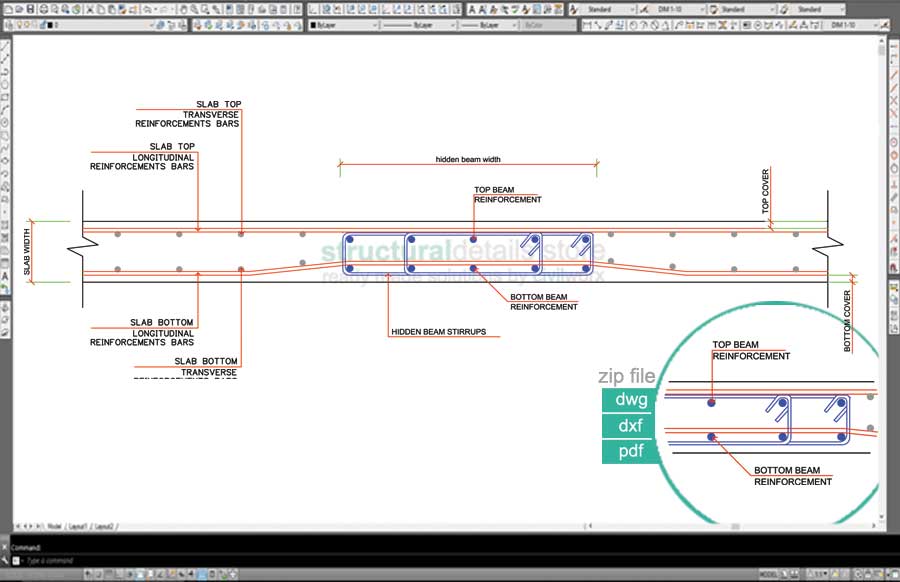Click the pdf file format button
This screenshot has height=582, width=900.
629,451
